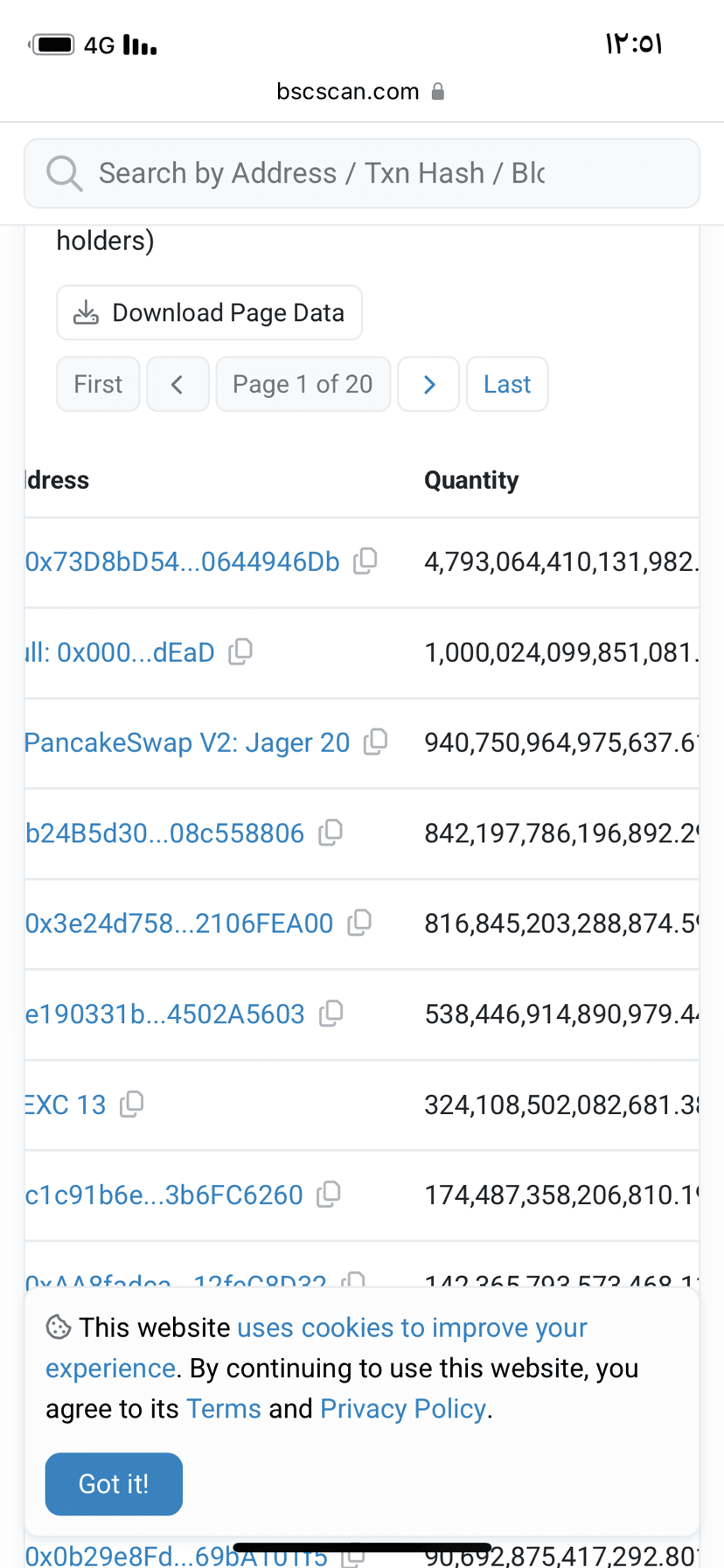
Task: Copy the 0x000...dEaD address
Action: 240,652
